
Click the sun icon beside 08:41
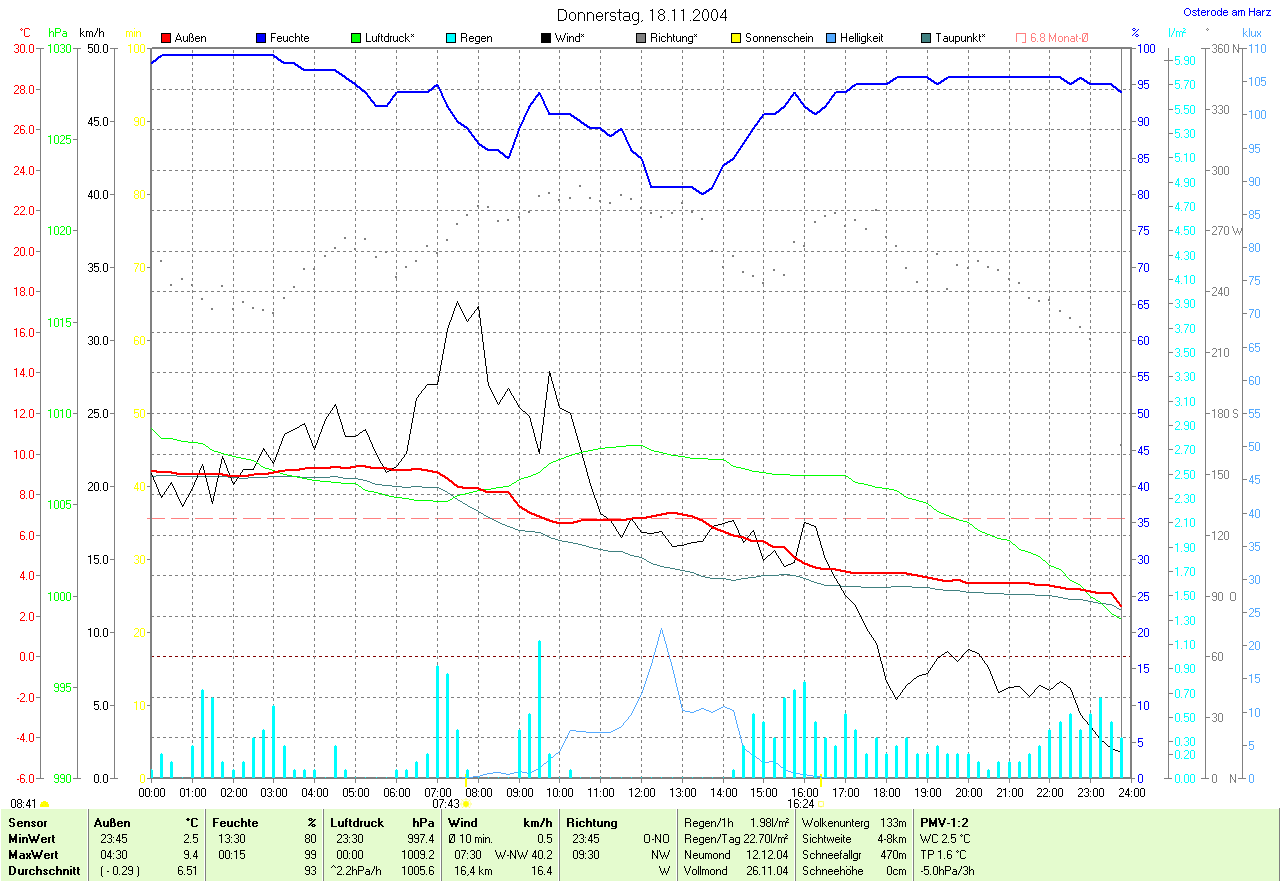45,804
